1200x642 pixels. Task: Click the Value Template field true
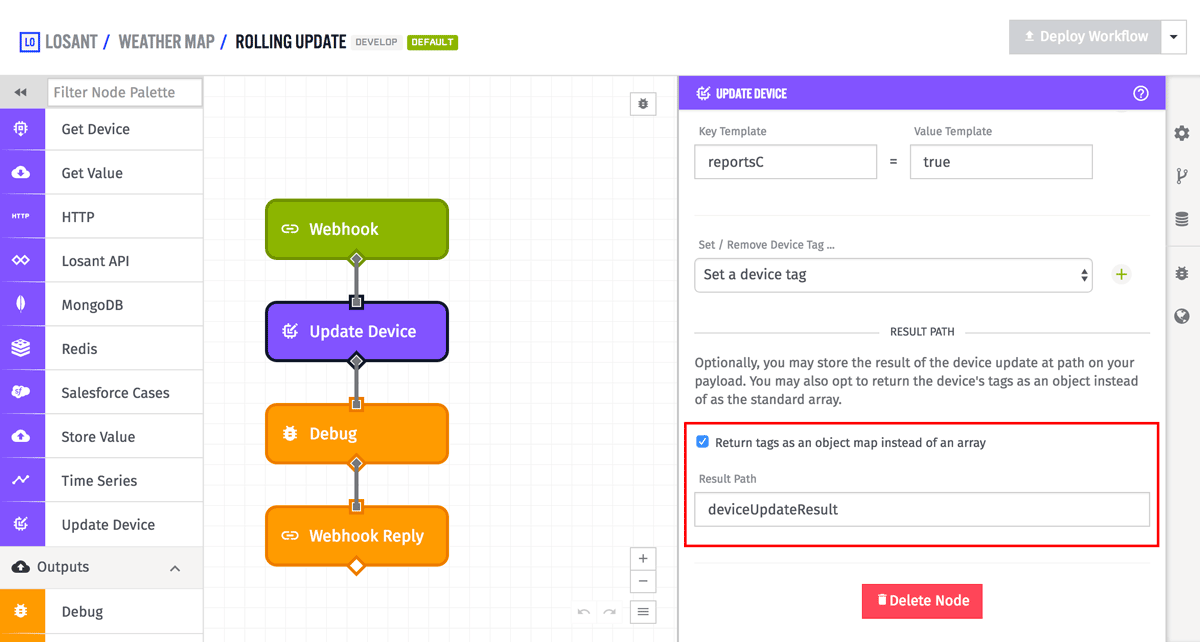pyautogui.click(x=1001, y=162)
